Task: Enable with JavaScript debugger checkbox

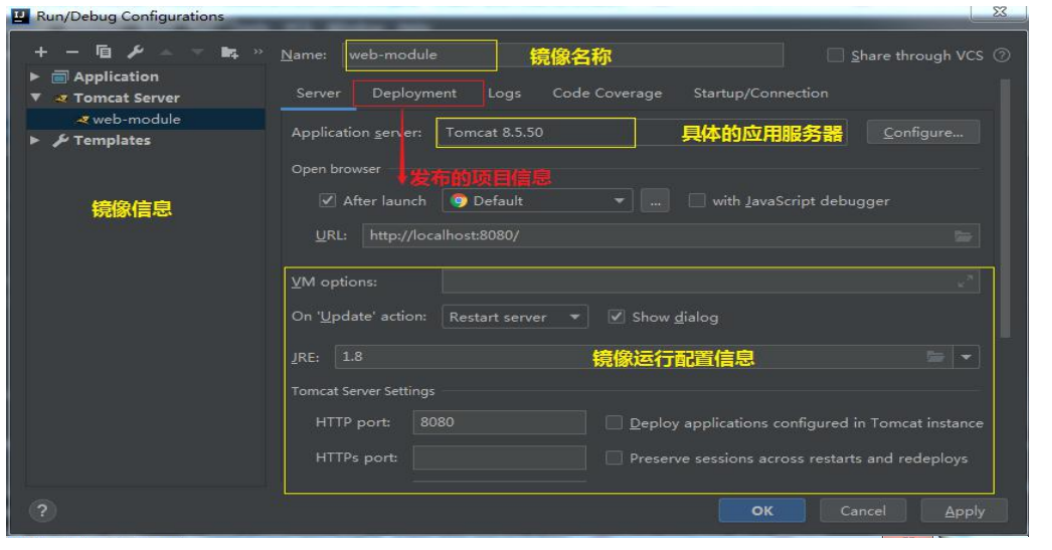Action: pyautogui.click(x=697, y=200)
